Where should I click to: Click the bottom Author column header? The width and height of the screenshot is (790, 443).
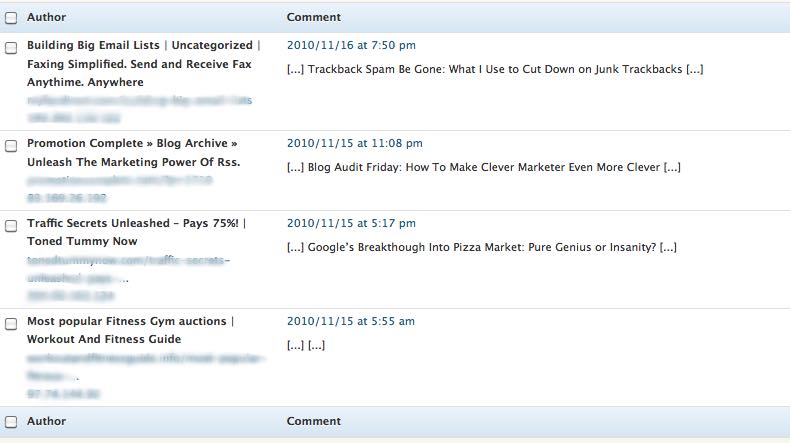point(46,421)
